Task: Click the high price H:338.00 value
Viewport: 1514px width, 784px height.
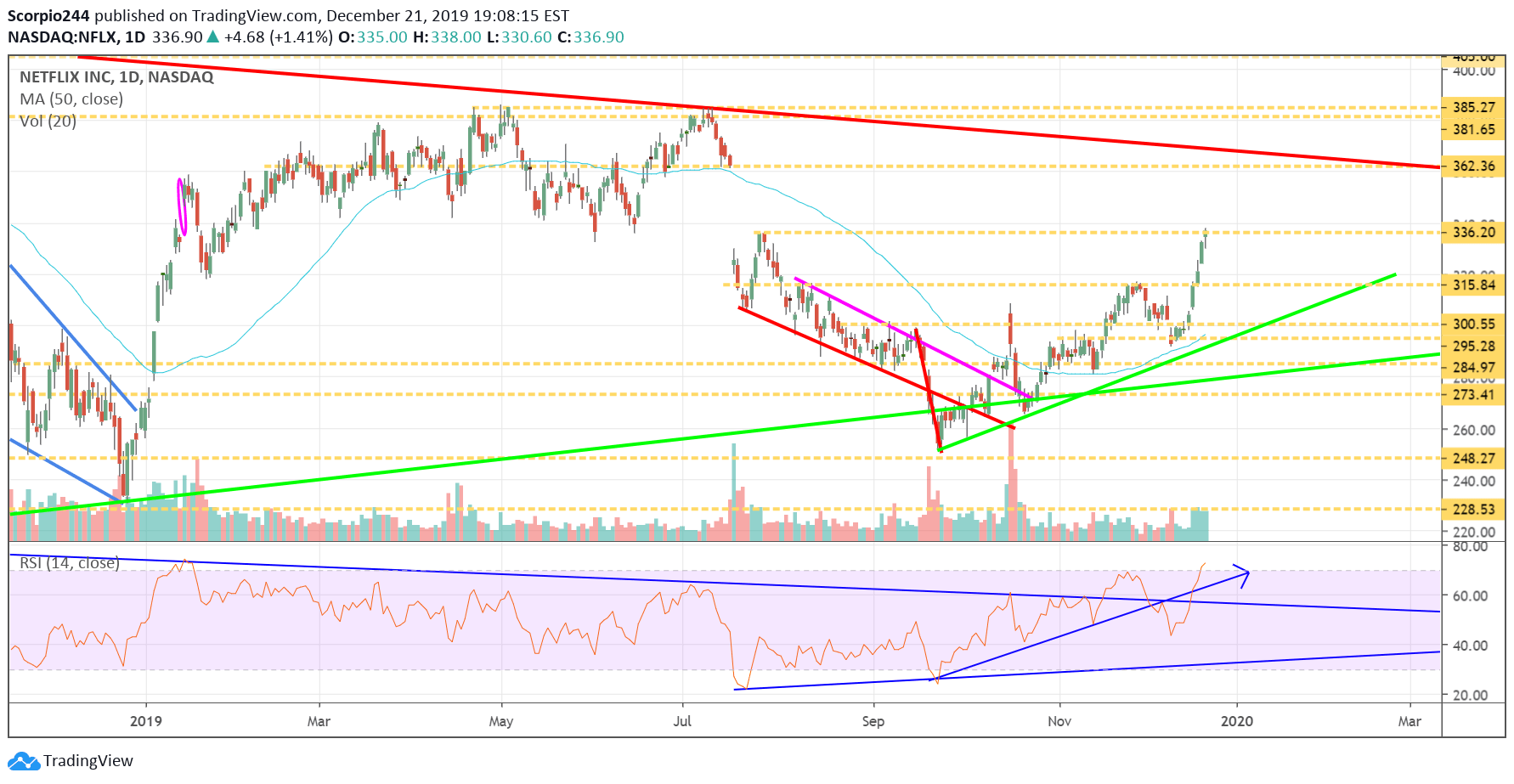Action: (447, 37)
